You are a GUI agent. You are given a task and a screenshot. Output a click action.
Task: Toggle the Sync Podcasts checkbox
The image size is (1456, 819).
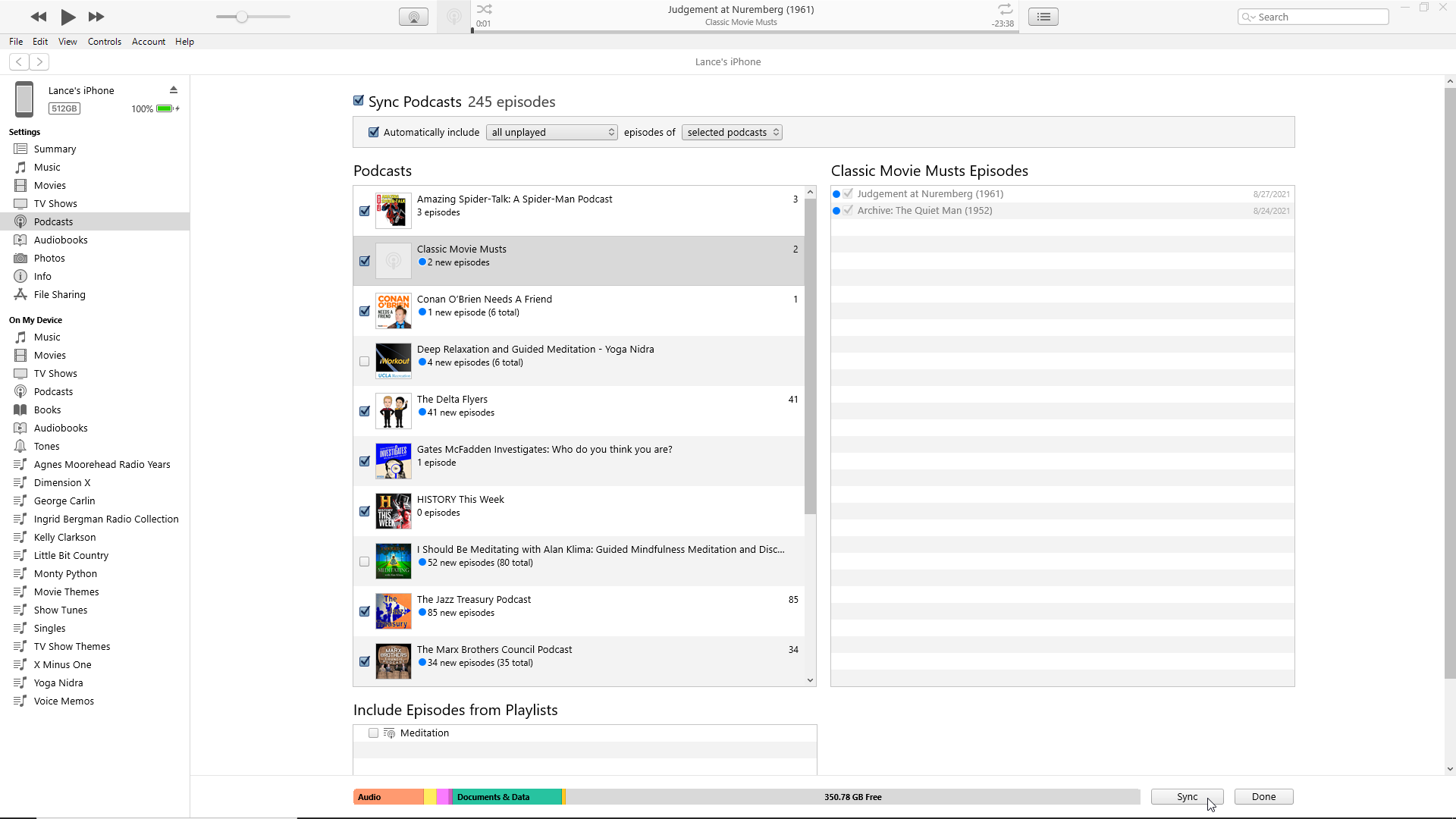(359, 101)
